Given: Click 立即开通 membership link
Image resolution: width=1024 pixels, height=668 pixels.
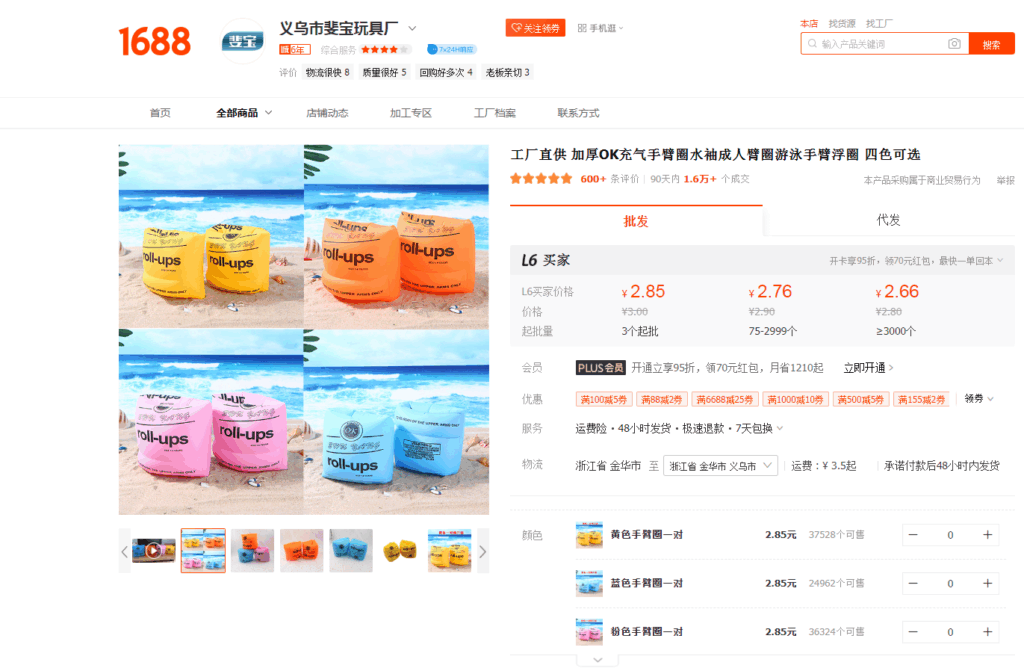Looking at the screenshot, I should point(868,368).
